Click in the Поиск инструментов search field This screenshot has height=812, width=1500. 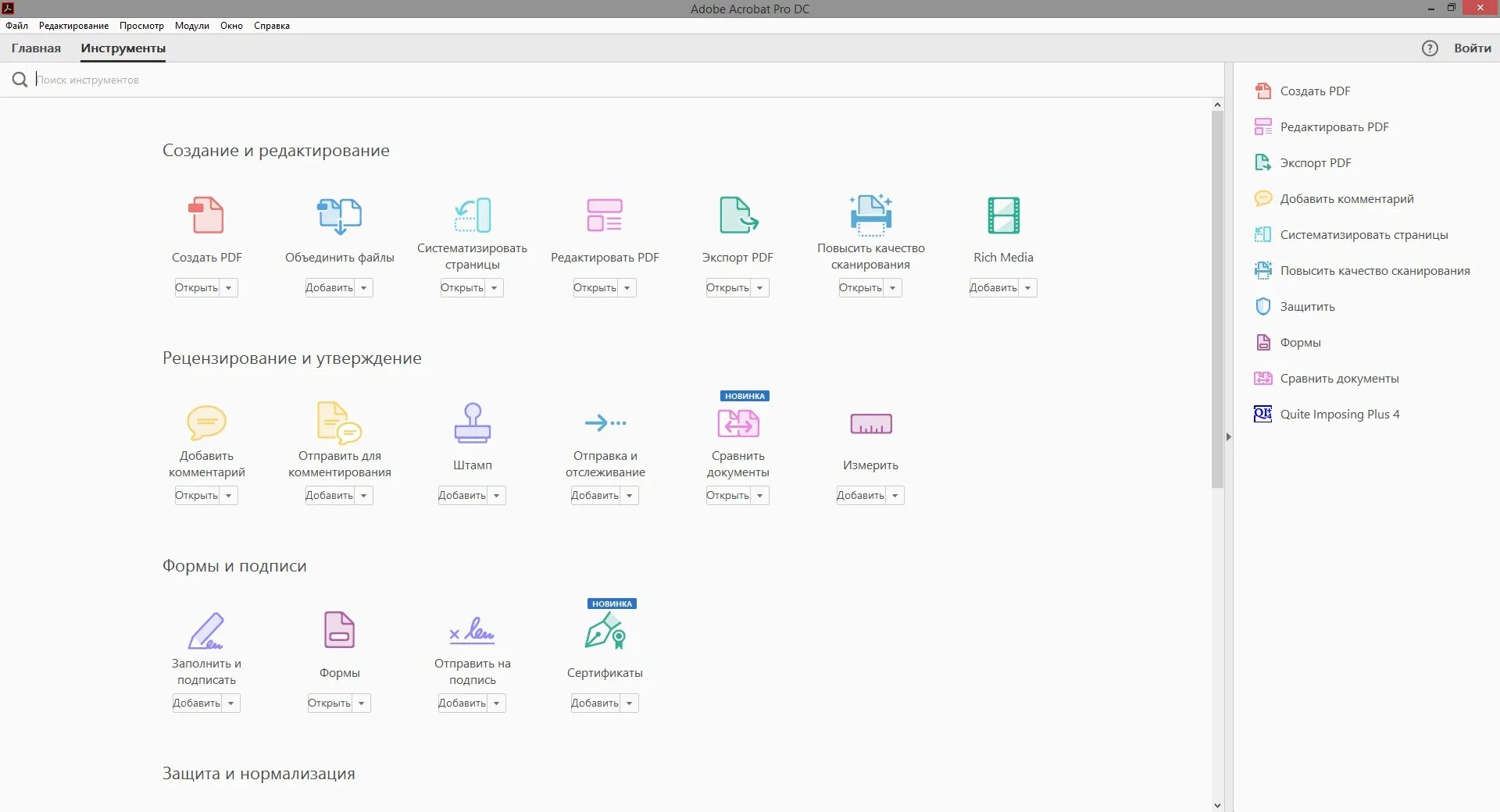pyautogui.click(x=625, y=80)
